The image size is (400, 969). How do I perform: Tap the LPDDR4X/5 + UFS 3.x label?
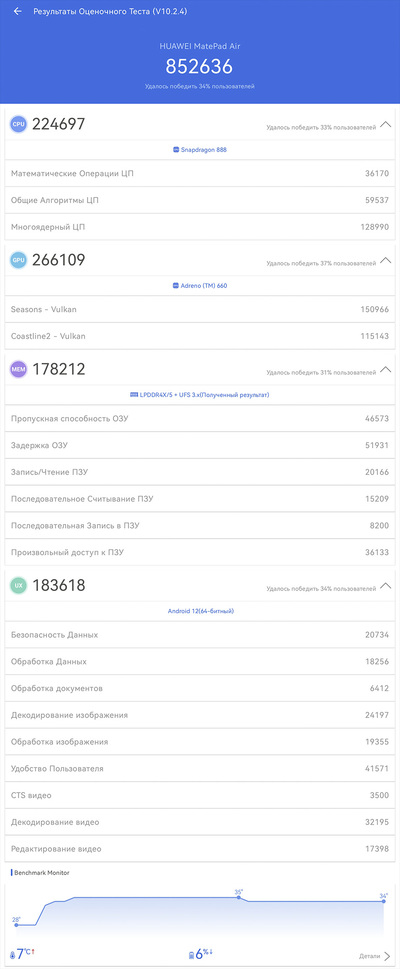tap(200, 394)
